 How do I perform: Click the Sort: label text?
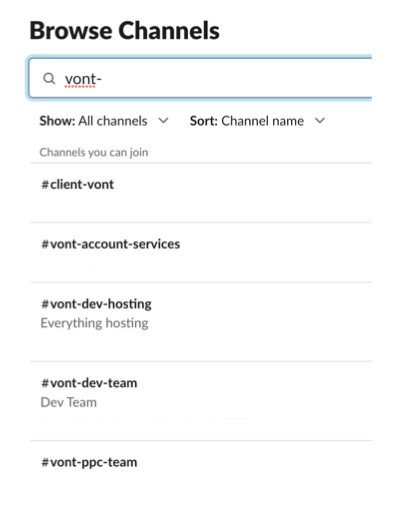(x=204, y=121)
